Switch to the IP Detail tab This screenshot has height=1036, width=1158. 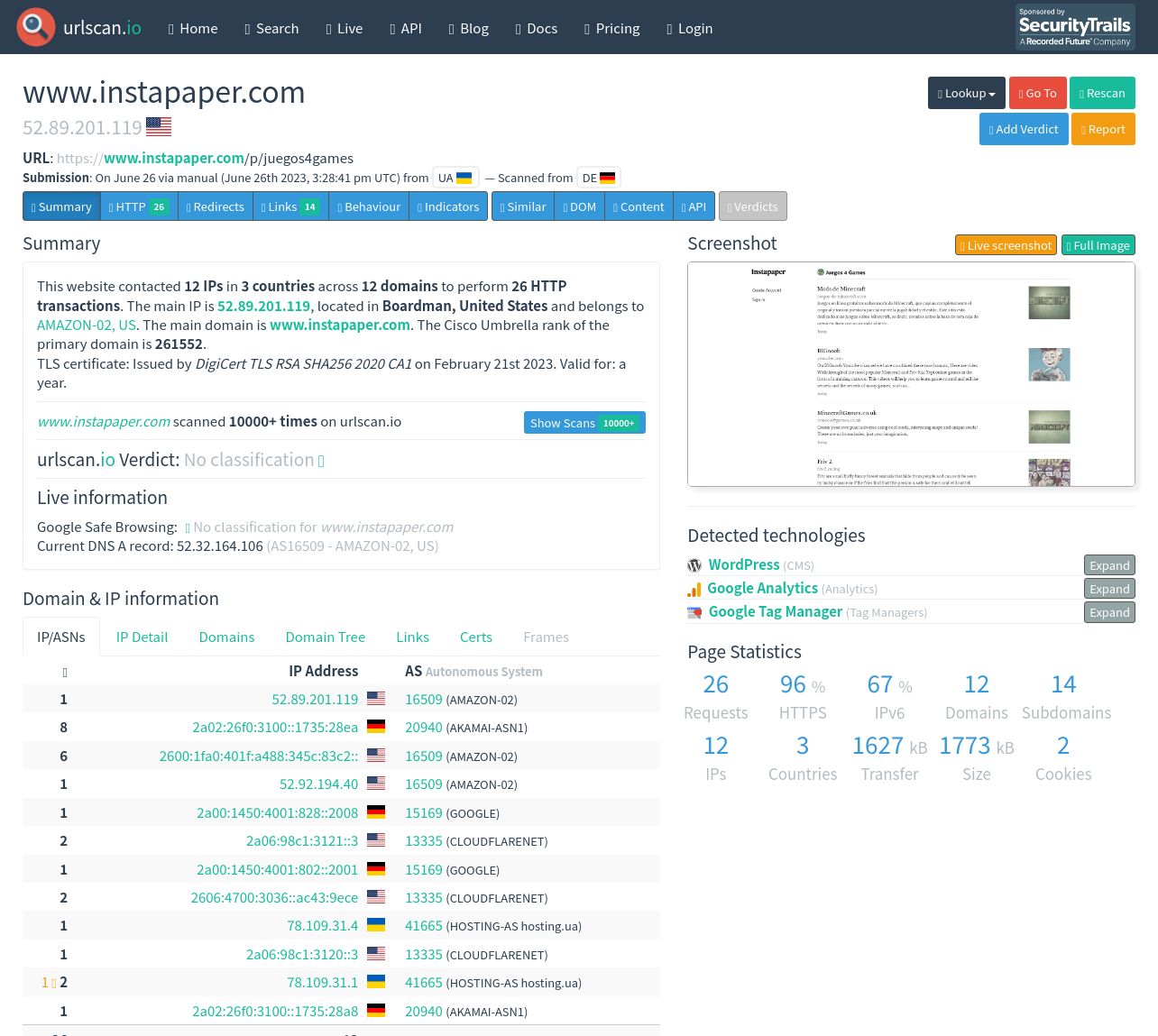coord(142,637)
